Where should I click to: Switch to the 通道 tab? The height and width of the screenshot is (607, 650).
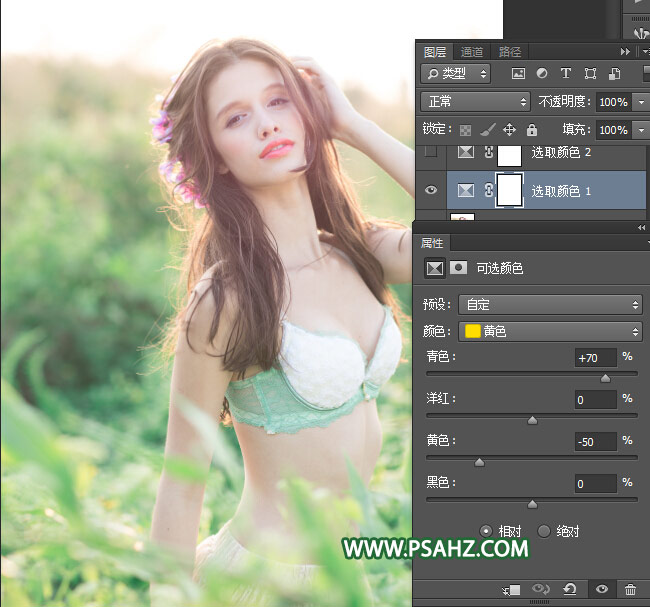(472, 52)
